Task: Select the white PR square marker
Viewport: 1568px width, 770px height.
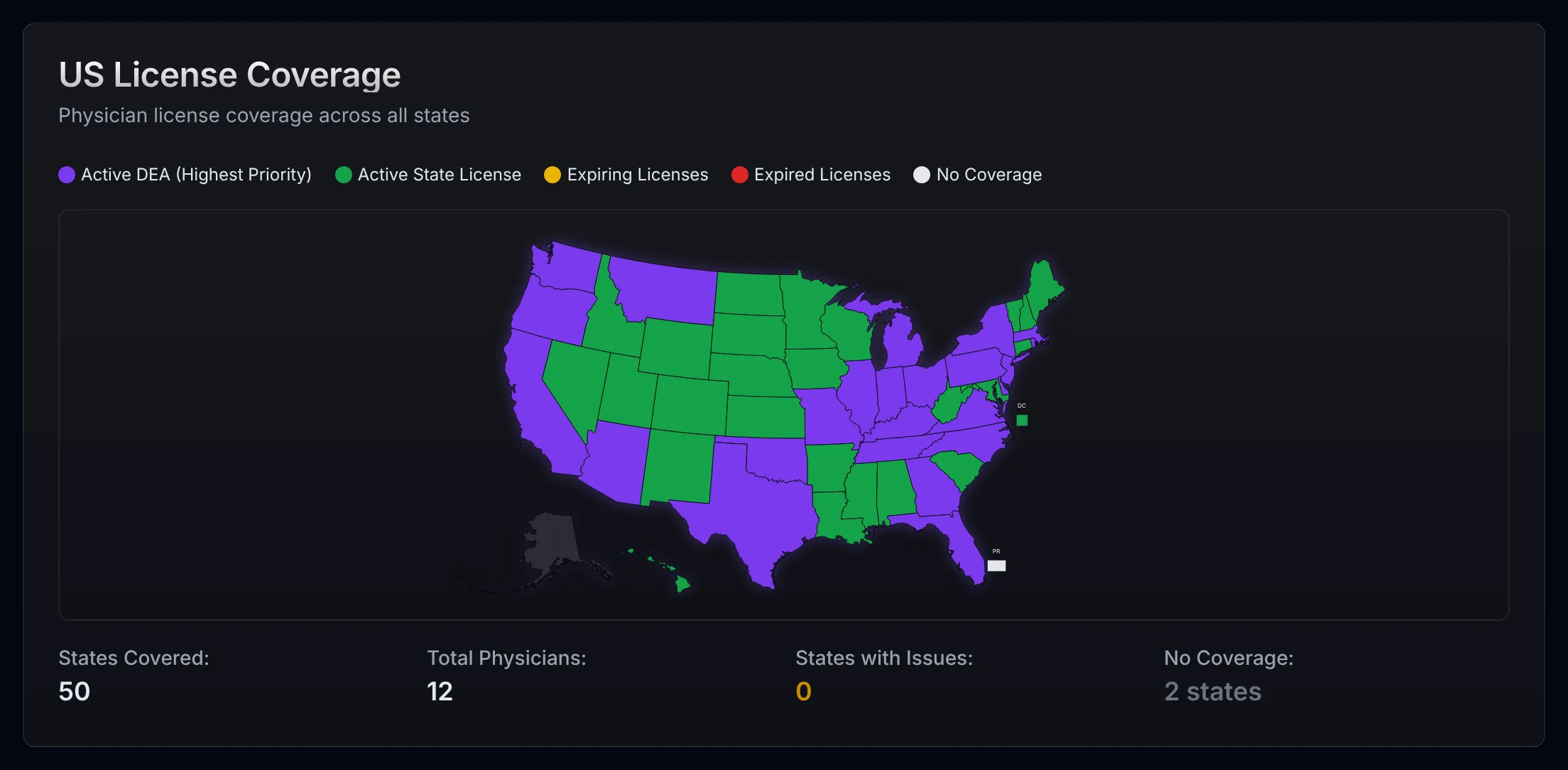Action: [x=996, y=566]
